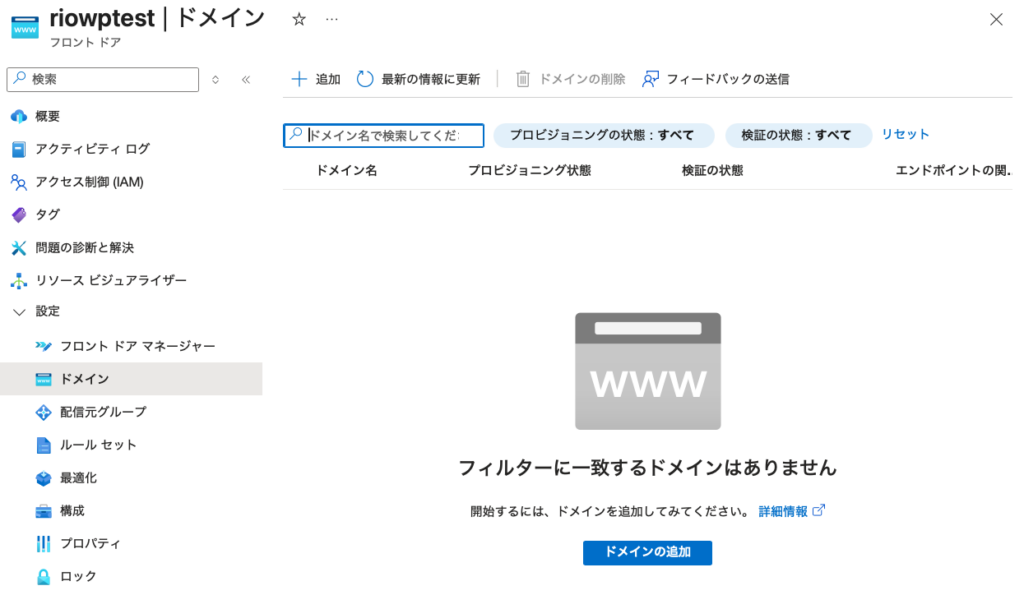Click the 配信元グループ diamond icon
Image resolution: width=1024 pixels, height=595 pixels.
(43, 412)
